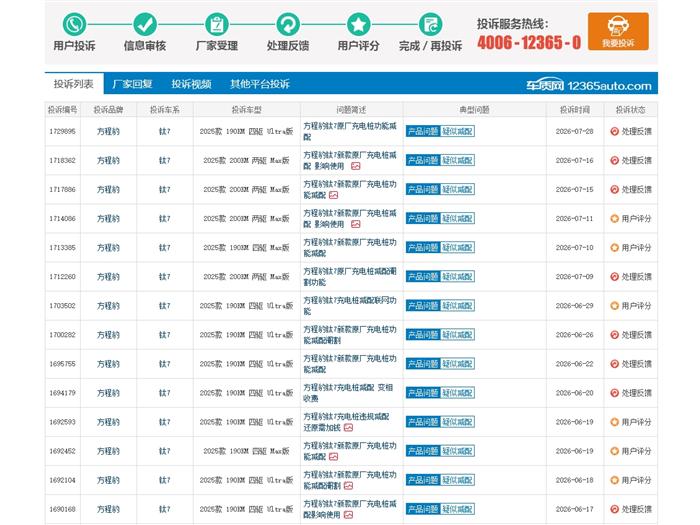Viewport: 700px width, 525px height.
Task: Click 用户评分 status for complaint 1703502
Action: pyautogui.click(x=631, y=306)
